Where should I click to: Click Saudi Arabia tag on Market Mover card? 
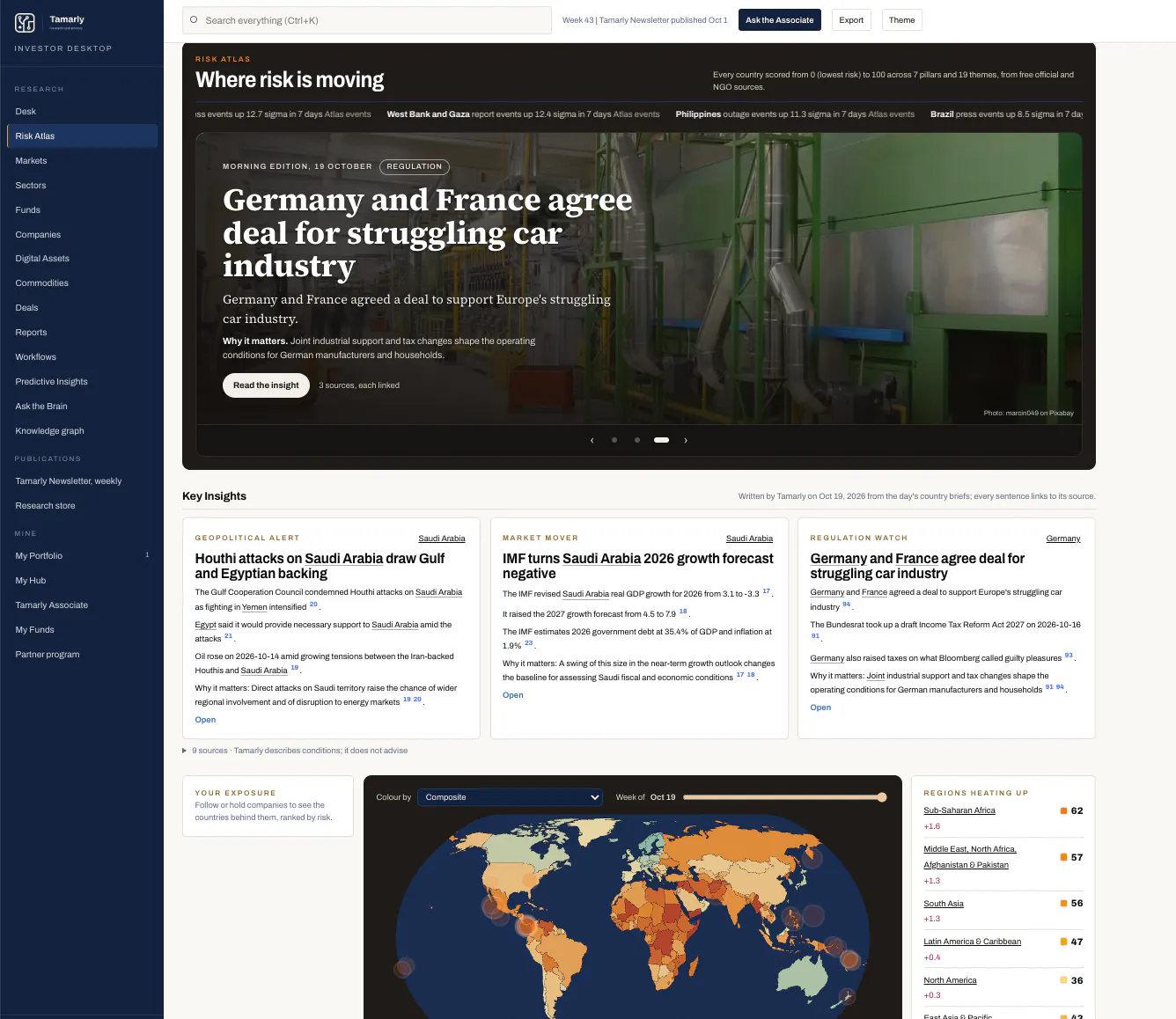749,539
